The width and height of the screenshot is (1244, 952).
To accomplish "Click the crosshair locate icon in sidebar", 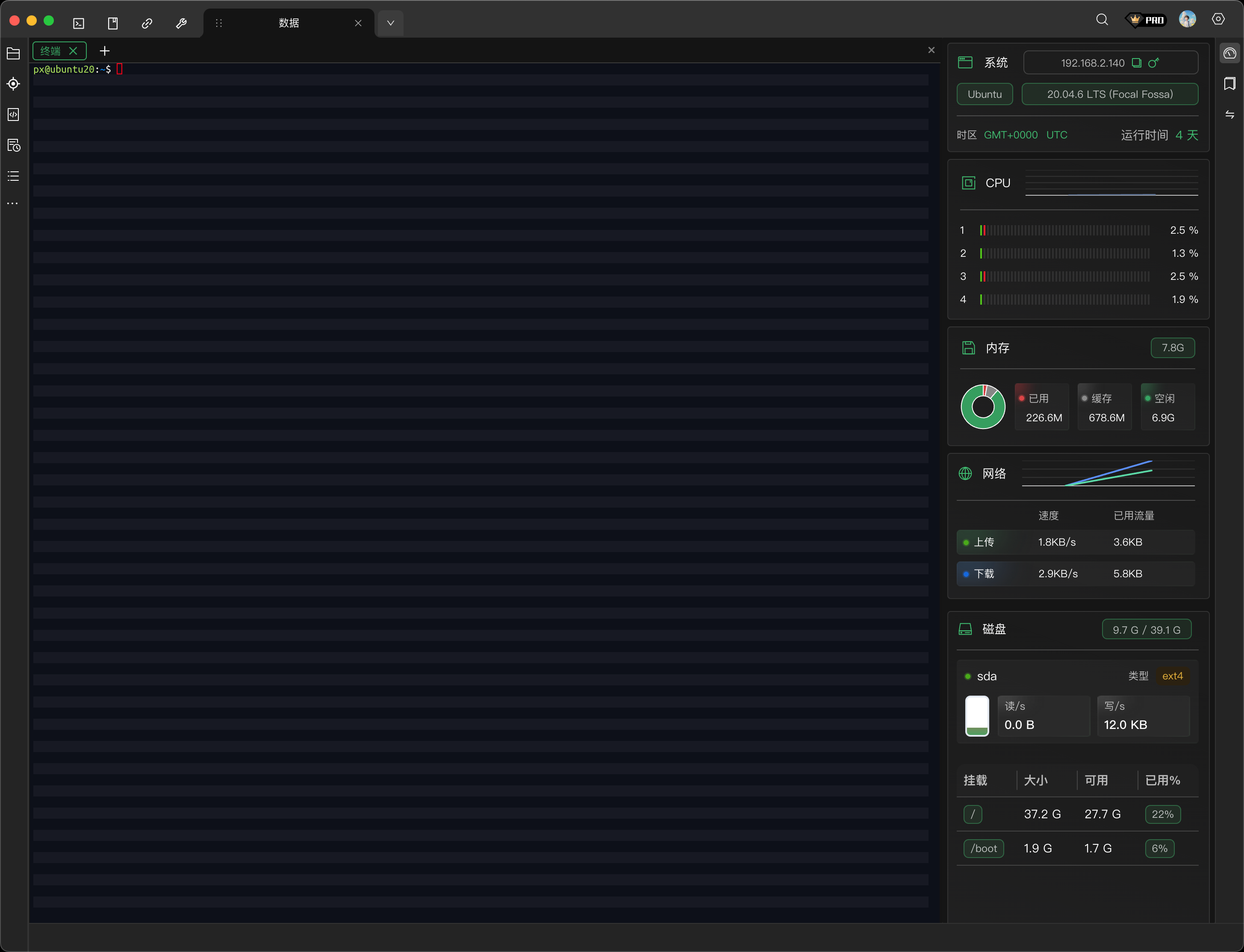I will click(13, 84).
